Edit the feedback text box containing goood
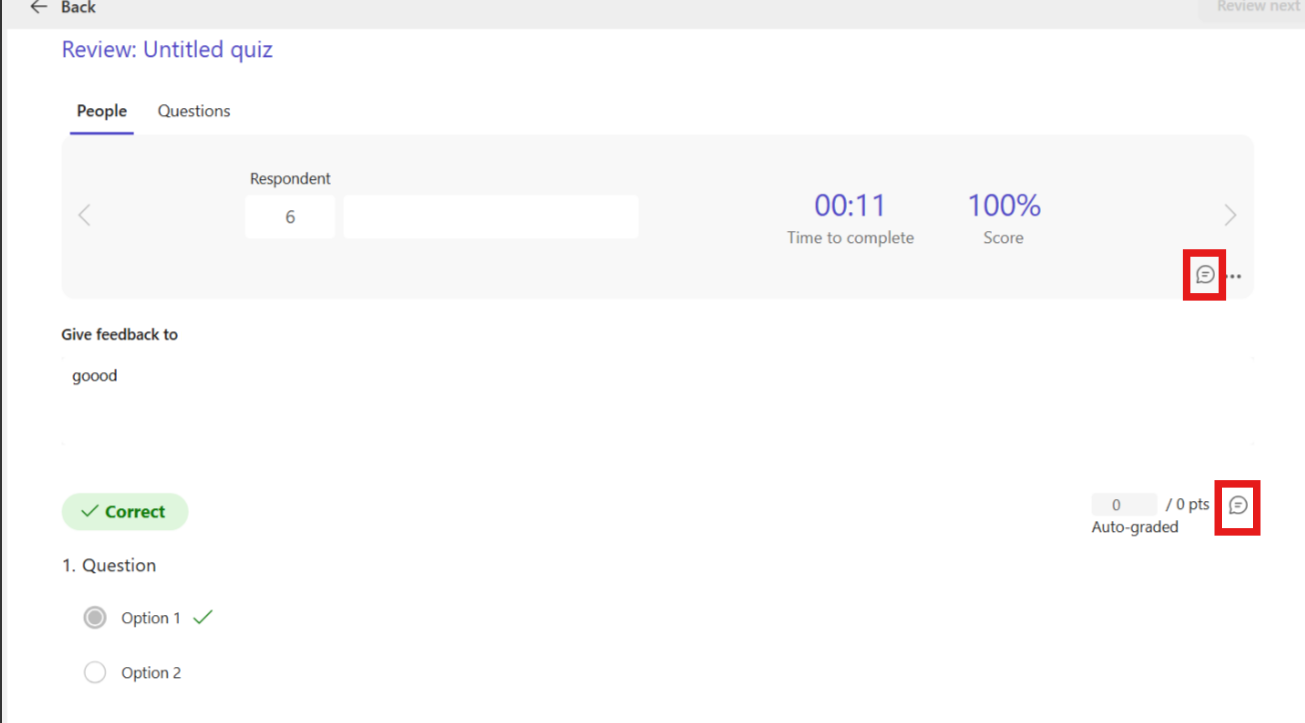 657,400
